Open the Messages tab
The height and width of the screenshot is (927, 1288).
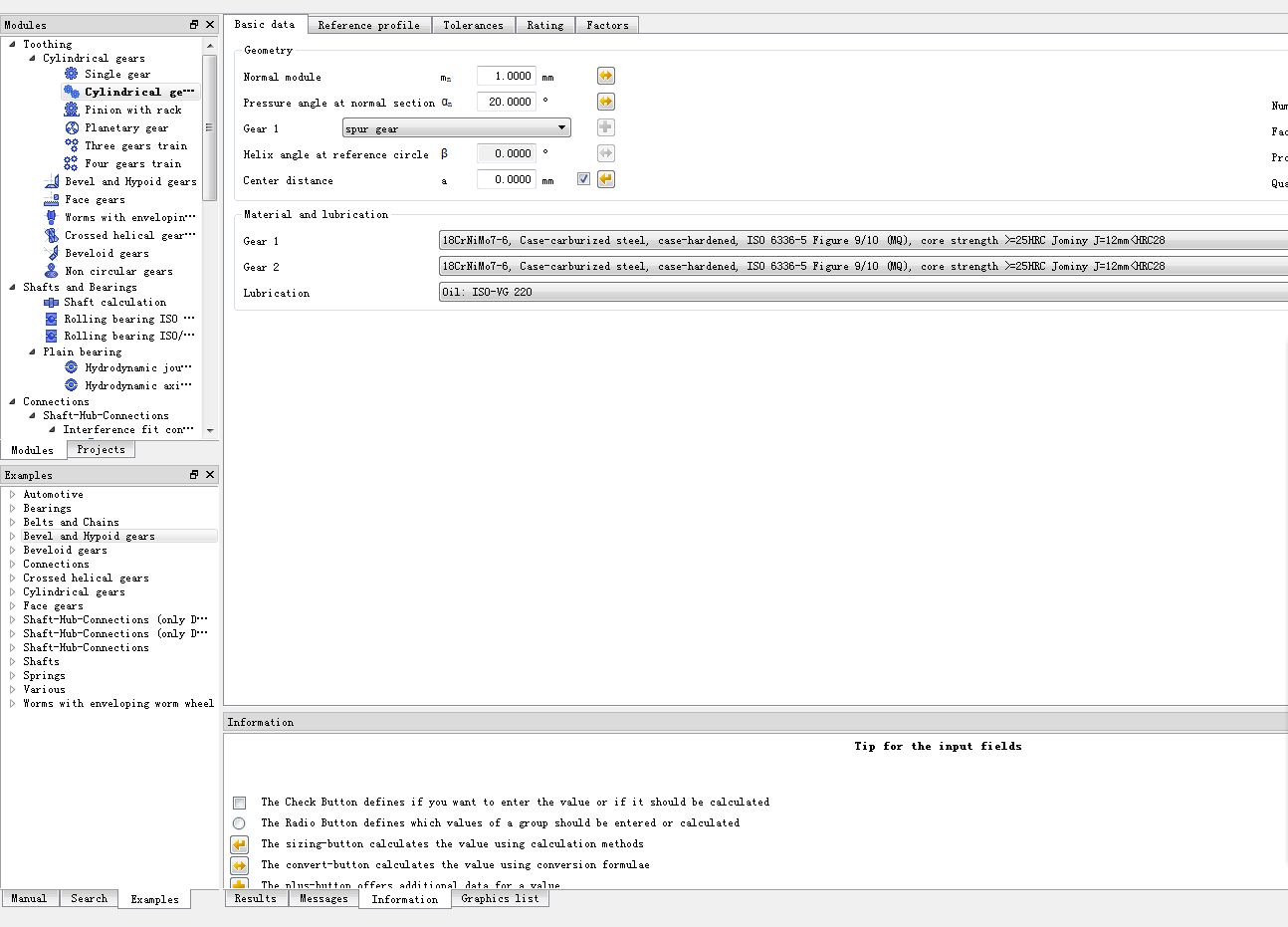point(323,898)
